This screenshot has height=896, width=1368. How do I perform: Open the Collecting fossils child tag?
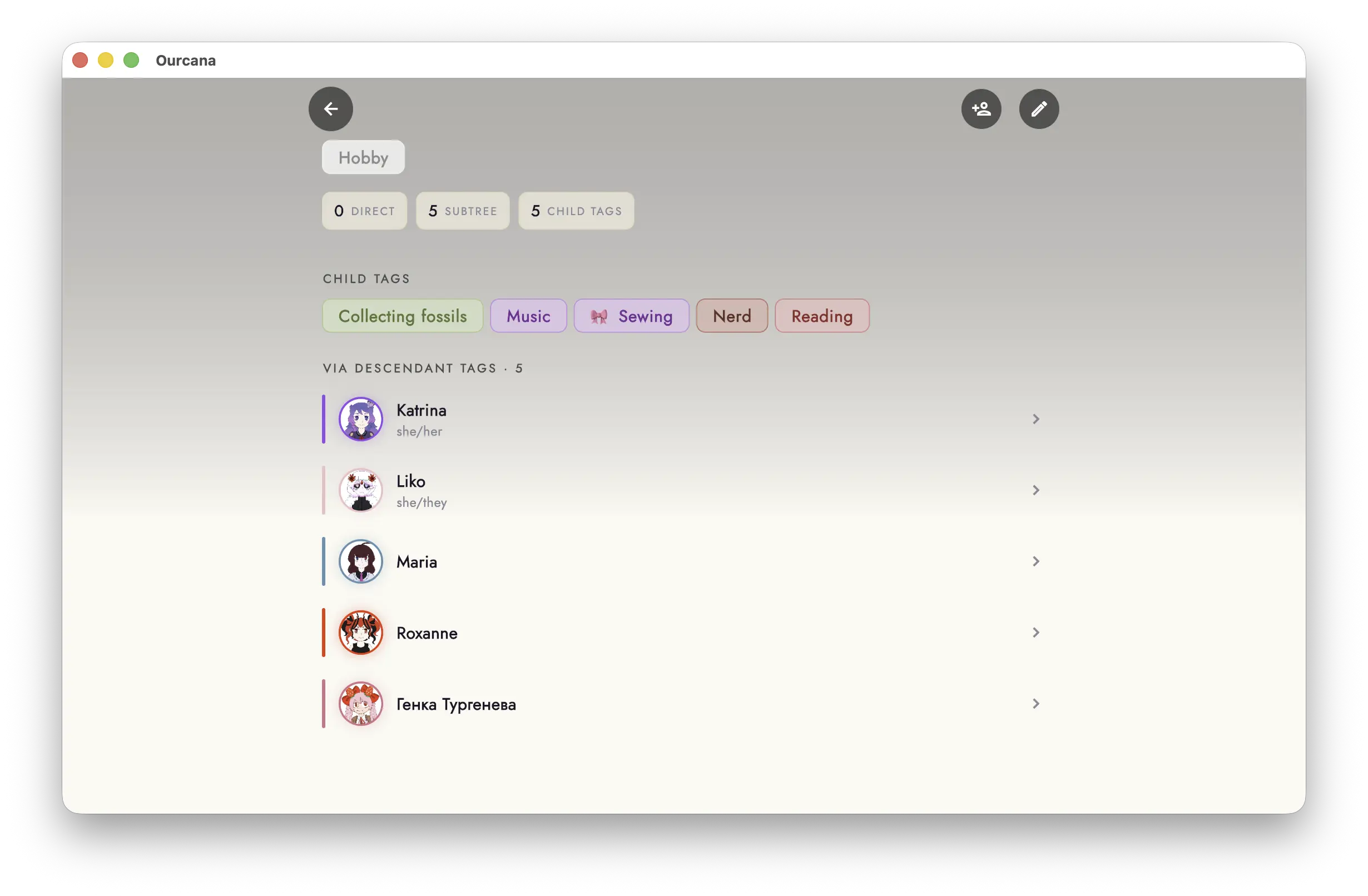coord(403,316)
